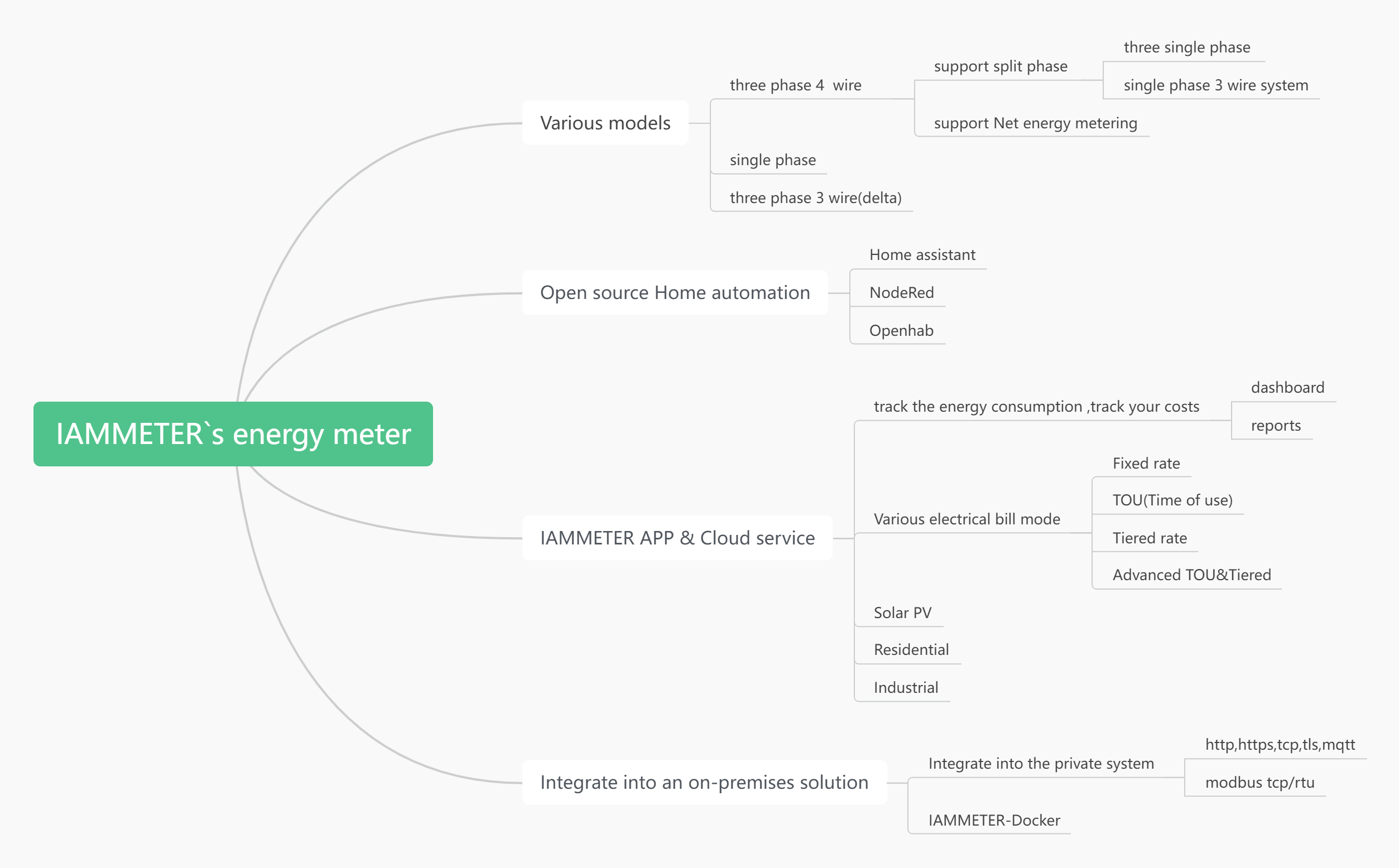Click the IAMMETER APP & Cloud service node
1399x868 pixels.
(x=677, y=538)
